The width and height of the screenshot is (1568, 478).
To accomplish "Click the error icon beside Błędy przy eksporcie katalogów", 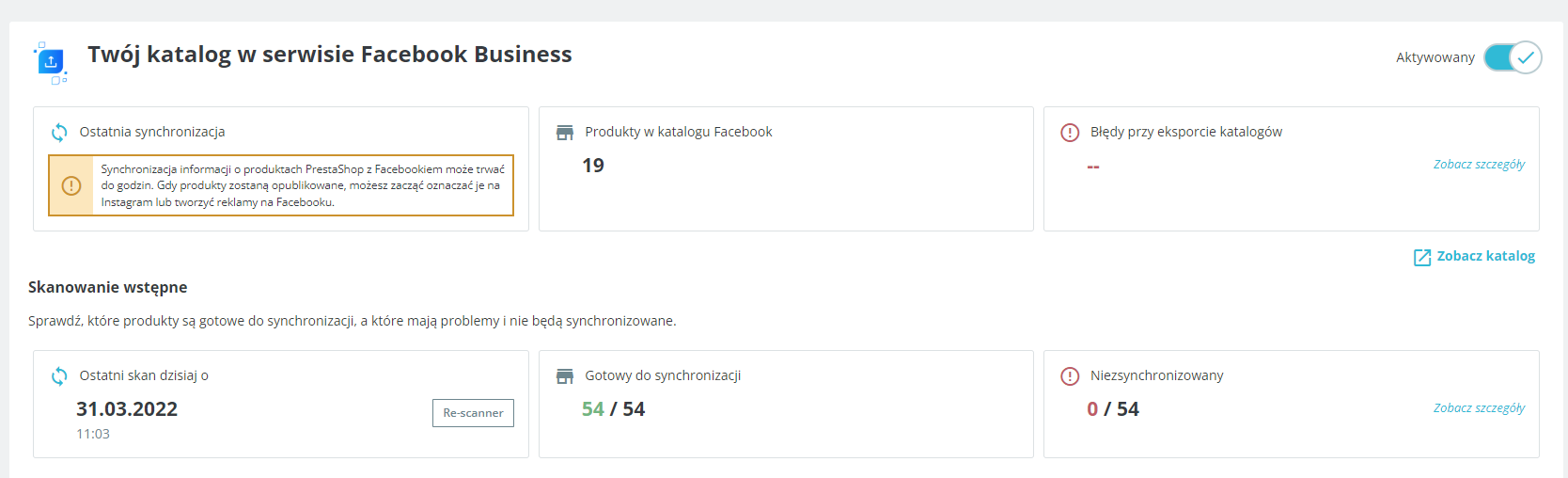I will pos(1070,132).
